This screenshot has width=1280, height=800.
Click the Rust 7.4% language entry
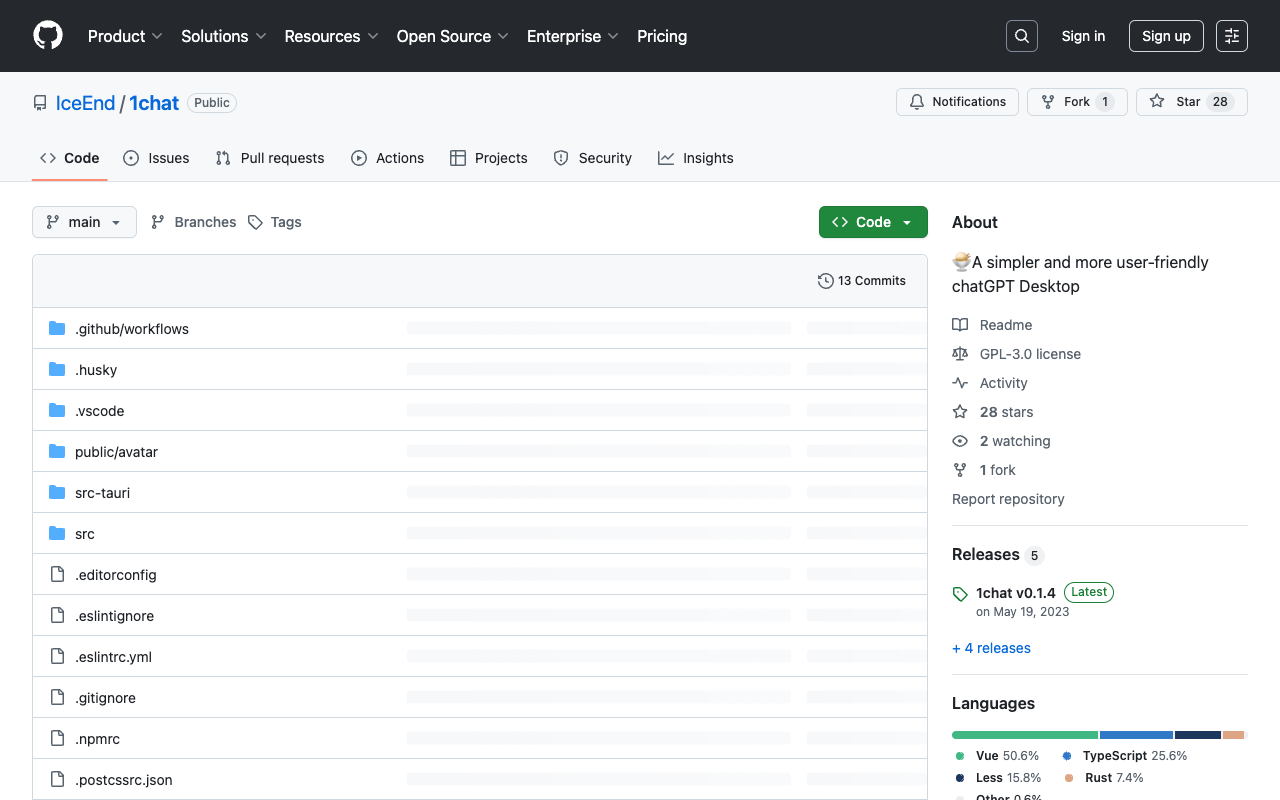1104,778
